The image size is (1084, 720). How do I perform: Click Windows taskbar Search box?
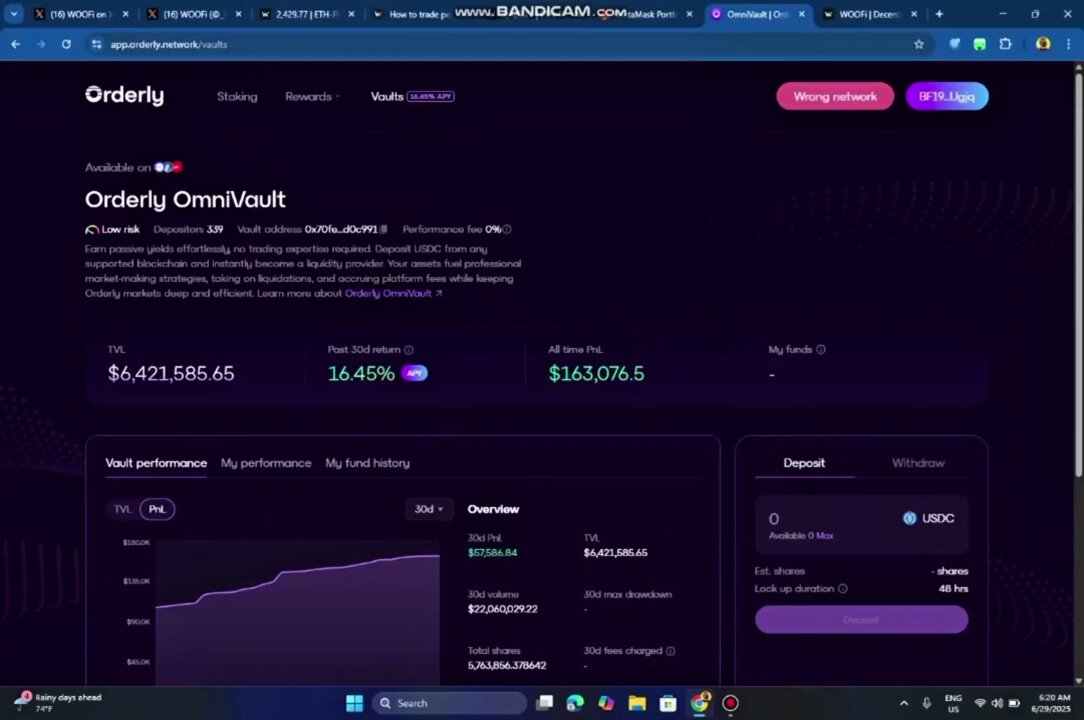(449, 703)
